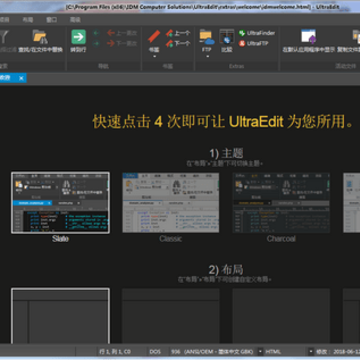Select the Slate theme thumbnail

60,203
